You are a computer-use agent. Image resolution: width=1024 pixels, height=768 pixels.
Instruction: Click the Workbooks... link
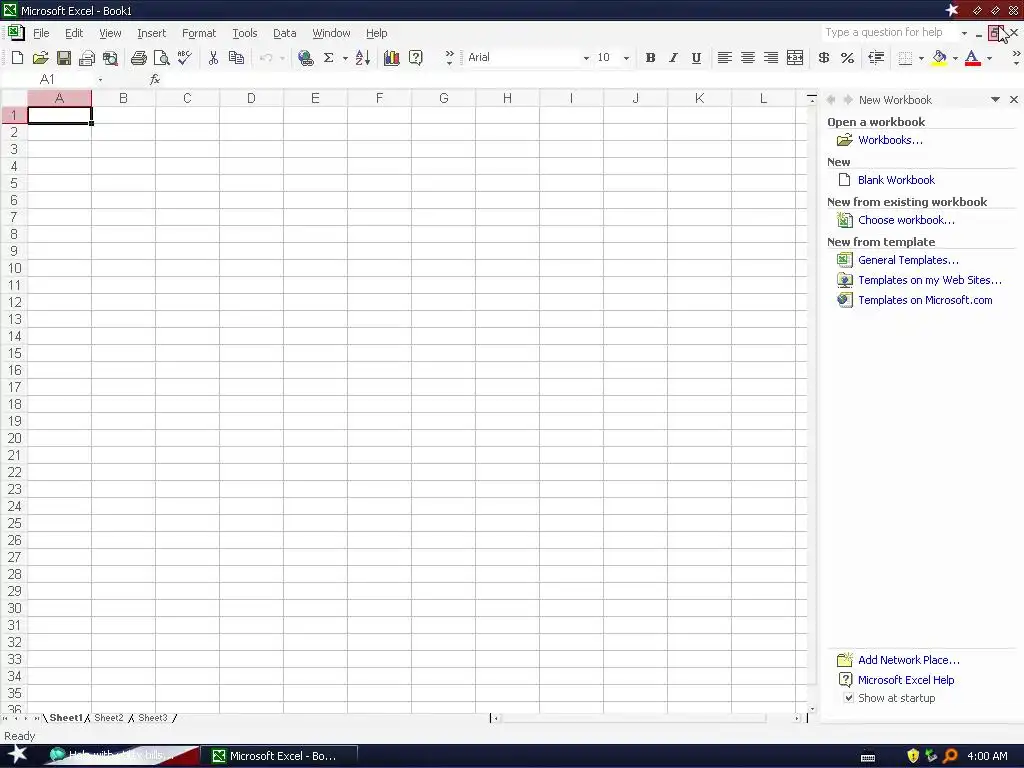pyautogui.click(x=890, y=140)
